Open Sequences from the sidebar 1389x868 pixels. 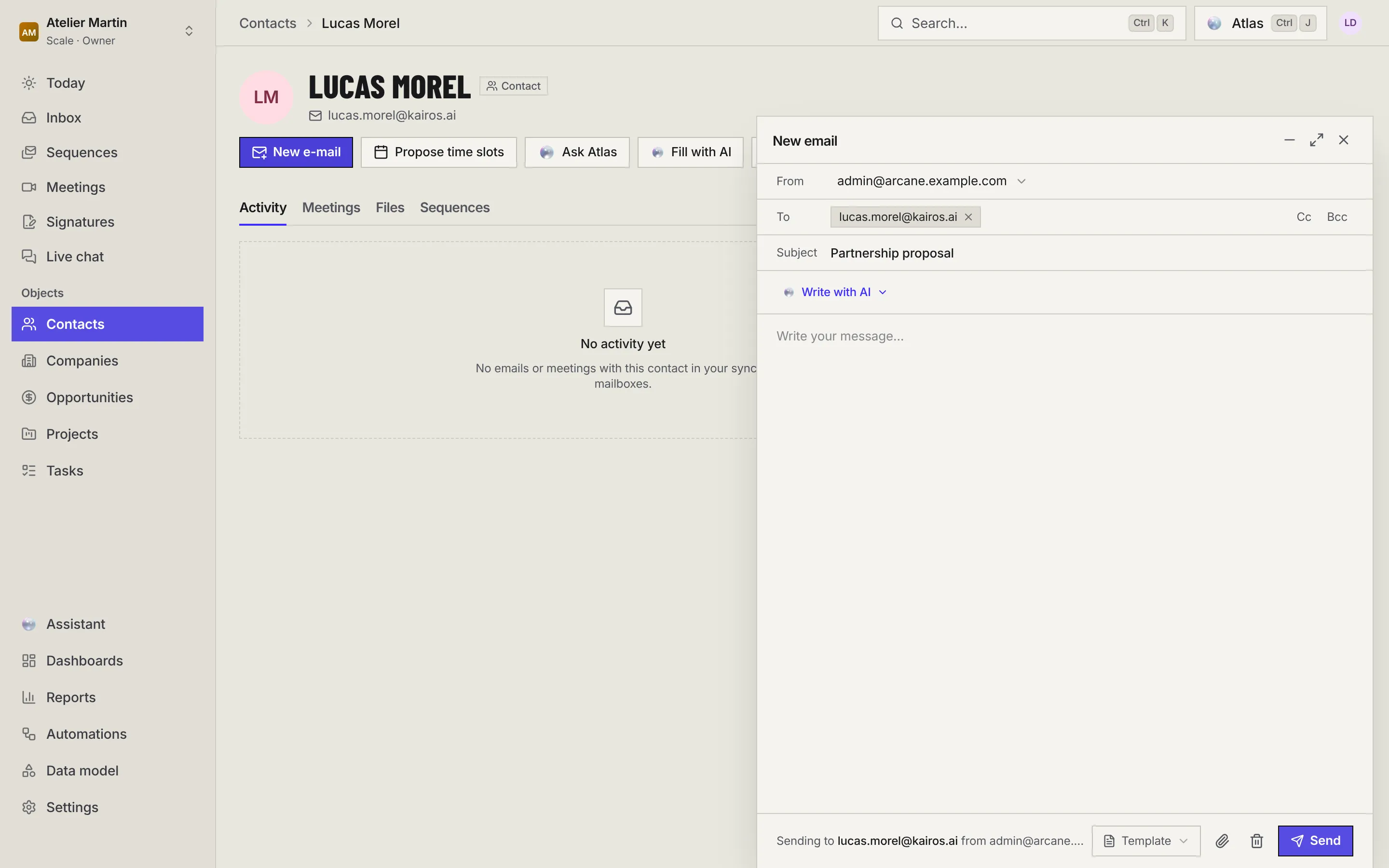[x=108, y=153]
